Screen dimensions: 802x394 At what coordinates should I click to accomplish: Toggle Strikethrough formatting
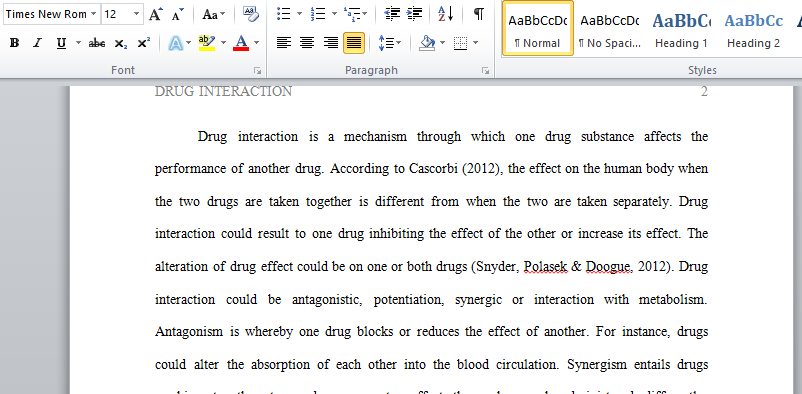(97, 43)
